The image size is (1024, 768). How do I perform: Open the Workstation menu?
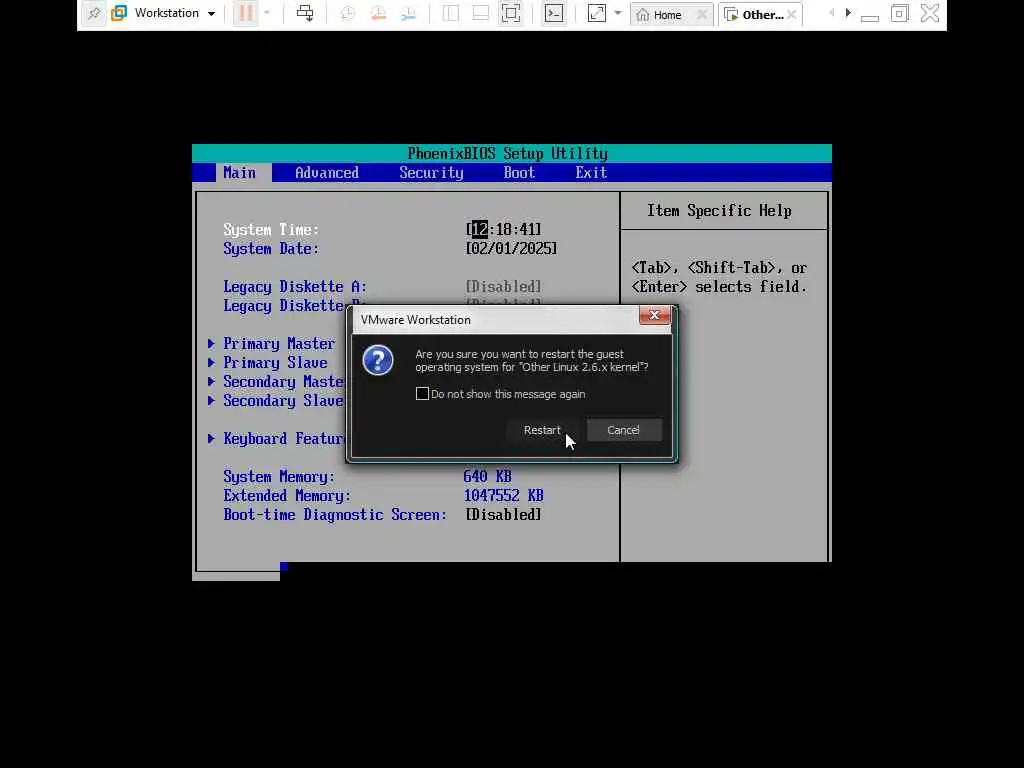coord(164,13)
